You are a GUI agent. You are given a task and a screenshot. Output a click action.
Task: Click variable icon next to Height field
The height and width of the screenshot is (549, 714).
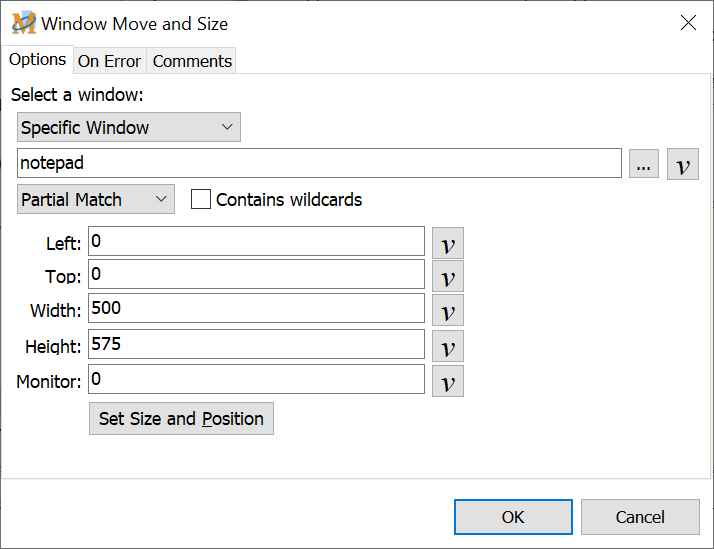448,346
